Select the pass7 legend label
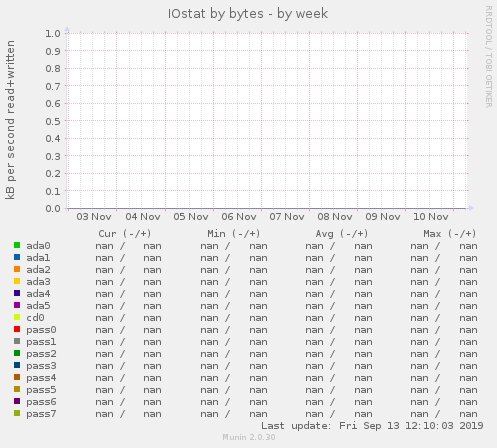This screenshot has height=448, width=497. (41, 414)
